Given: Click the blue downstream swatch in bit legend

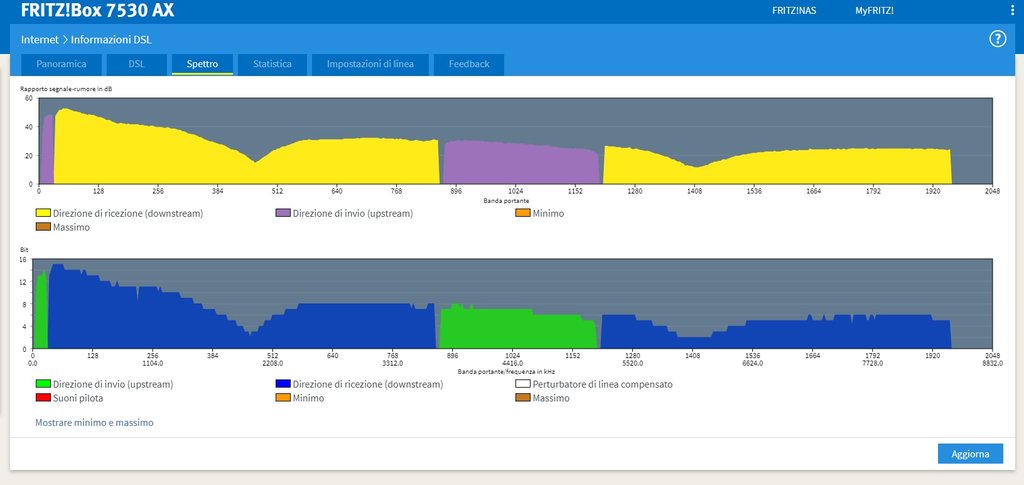Looking at the screenshot, I should (x=283, y=384).
